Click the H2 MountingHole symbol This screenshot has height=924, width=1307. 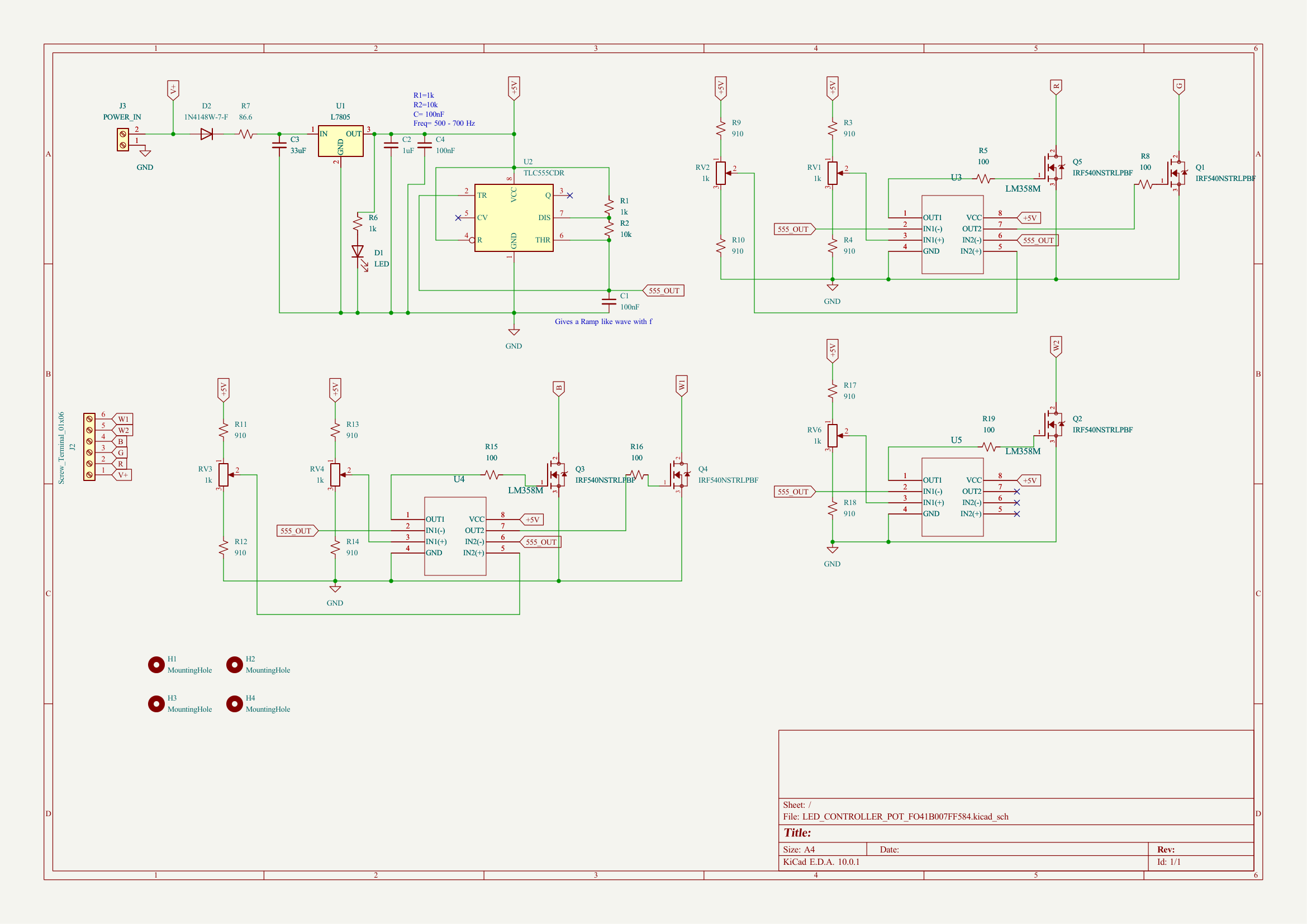[235, 665]
